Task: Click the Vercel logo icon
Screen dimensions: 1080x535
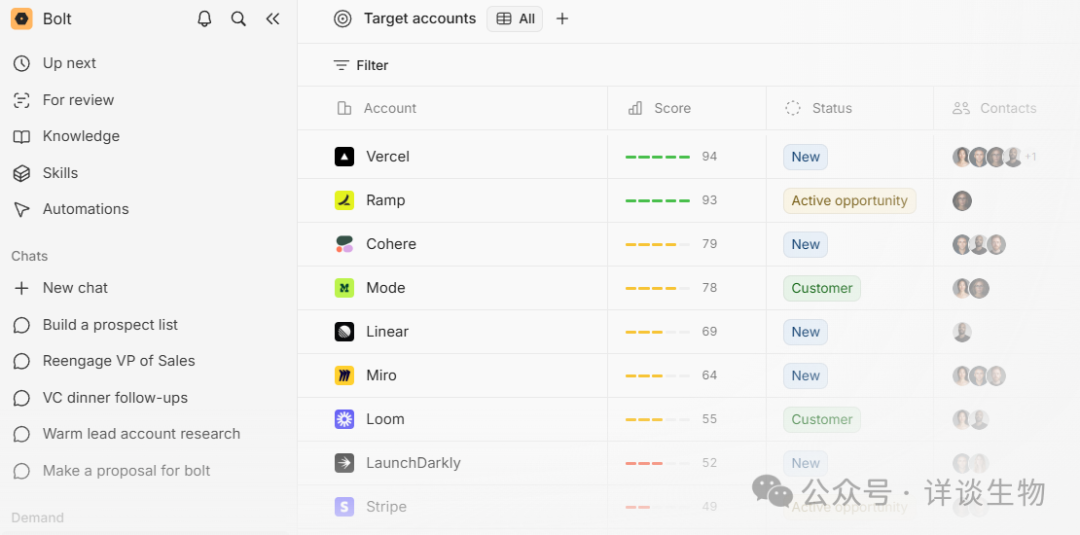Action: pos(344,157)
